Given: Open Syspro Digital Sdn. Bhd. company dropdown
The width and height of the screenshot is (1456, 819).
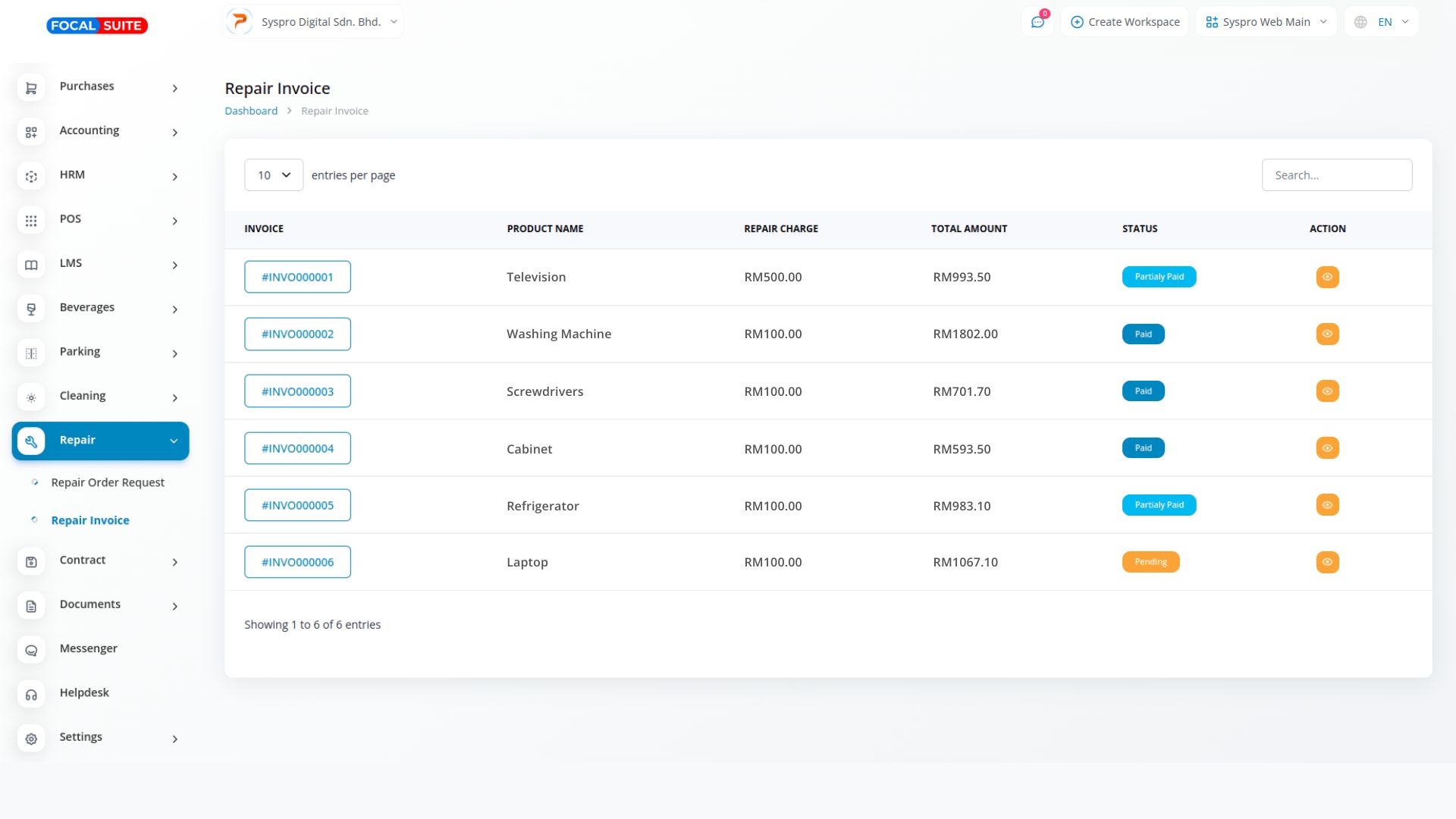Looking at the screenshot, I should (313, 22).
